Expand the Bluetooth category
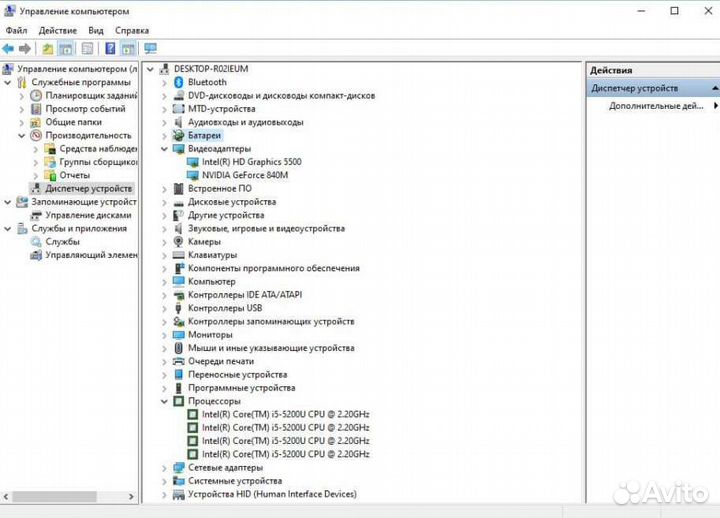The height and width of the screenshot is (518, 720). (164, 83)
